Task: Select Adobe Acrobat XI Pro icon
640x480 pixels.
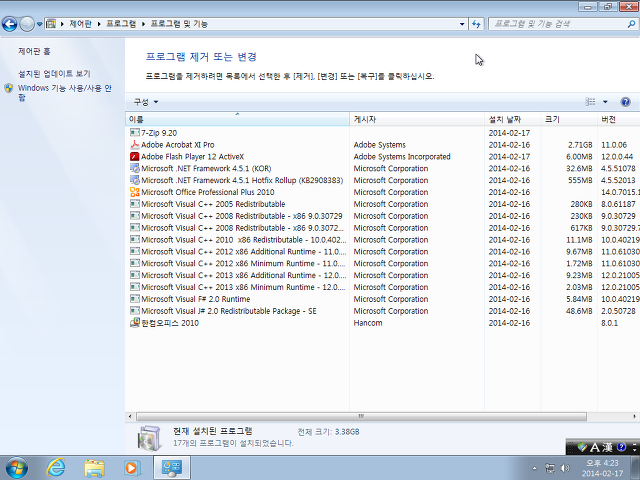Action: tap(134, 144)
